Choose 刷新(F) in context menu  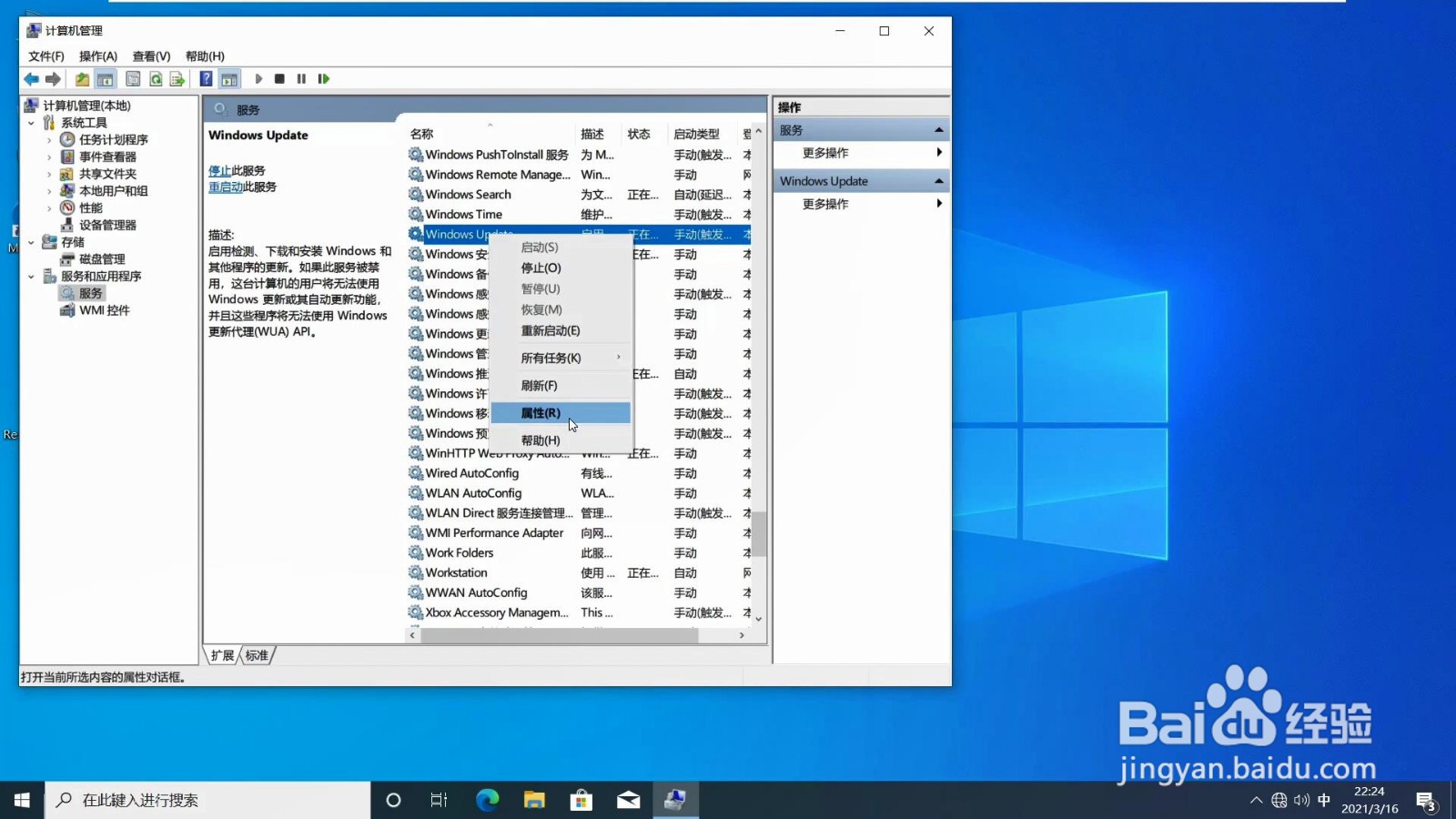[561, 386]
